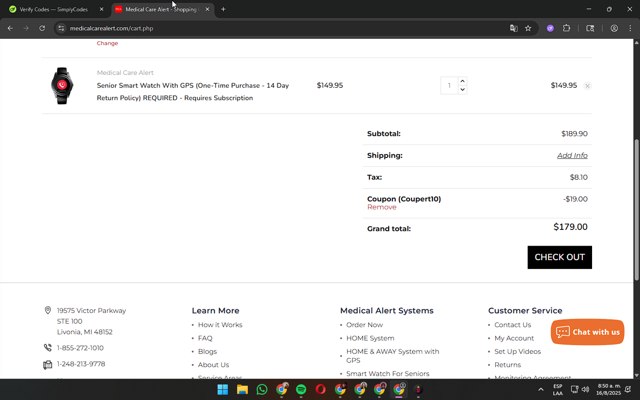
Task: Open Opera browser from the taskbar
Action: 320,389
